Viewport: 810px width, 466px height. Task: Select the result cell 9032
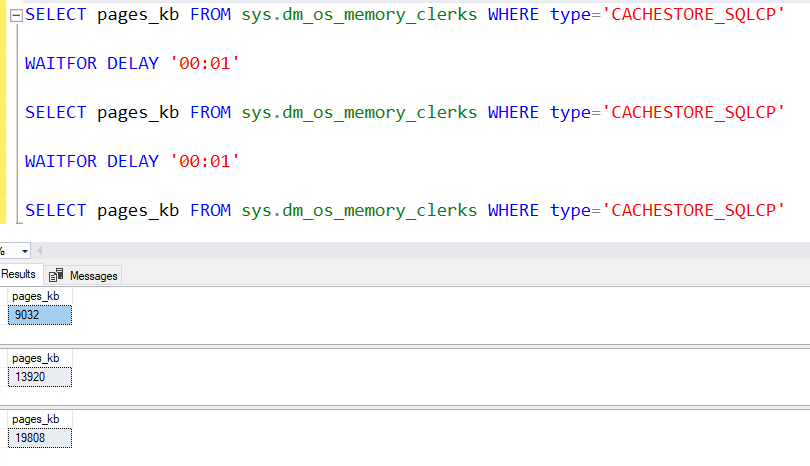point(40,315)
